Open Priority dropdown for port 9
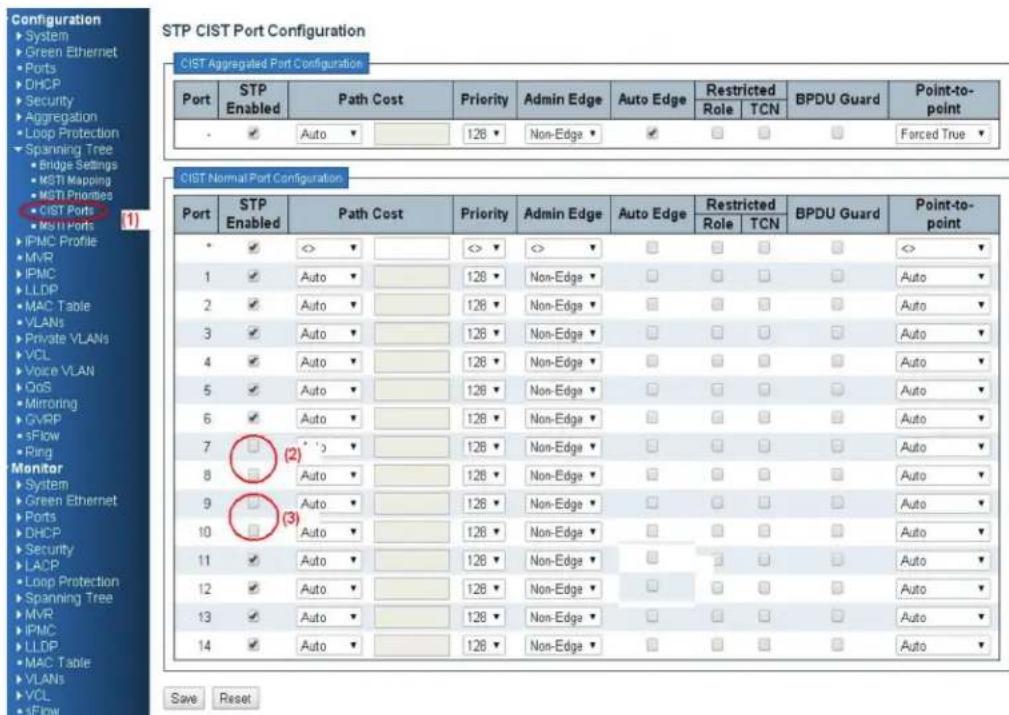Screen dimensions: 1009x715 483,504
